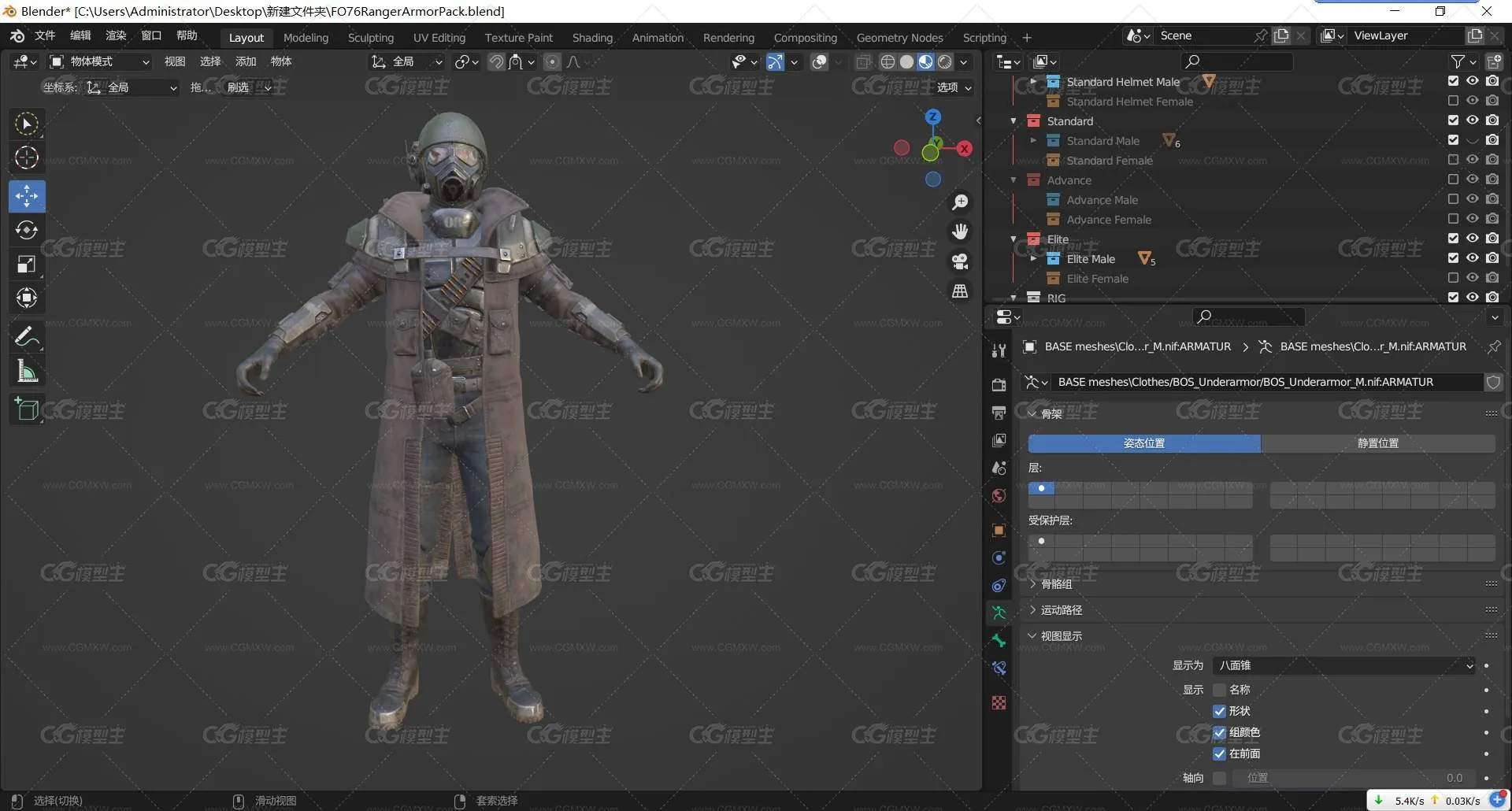Toggle the show gizmo button
This screenshot has height=811, width=1512.
coord(776,61)
